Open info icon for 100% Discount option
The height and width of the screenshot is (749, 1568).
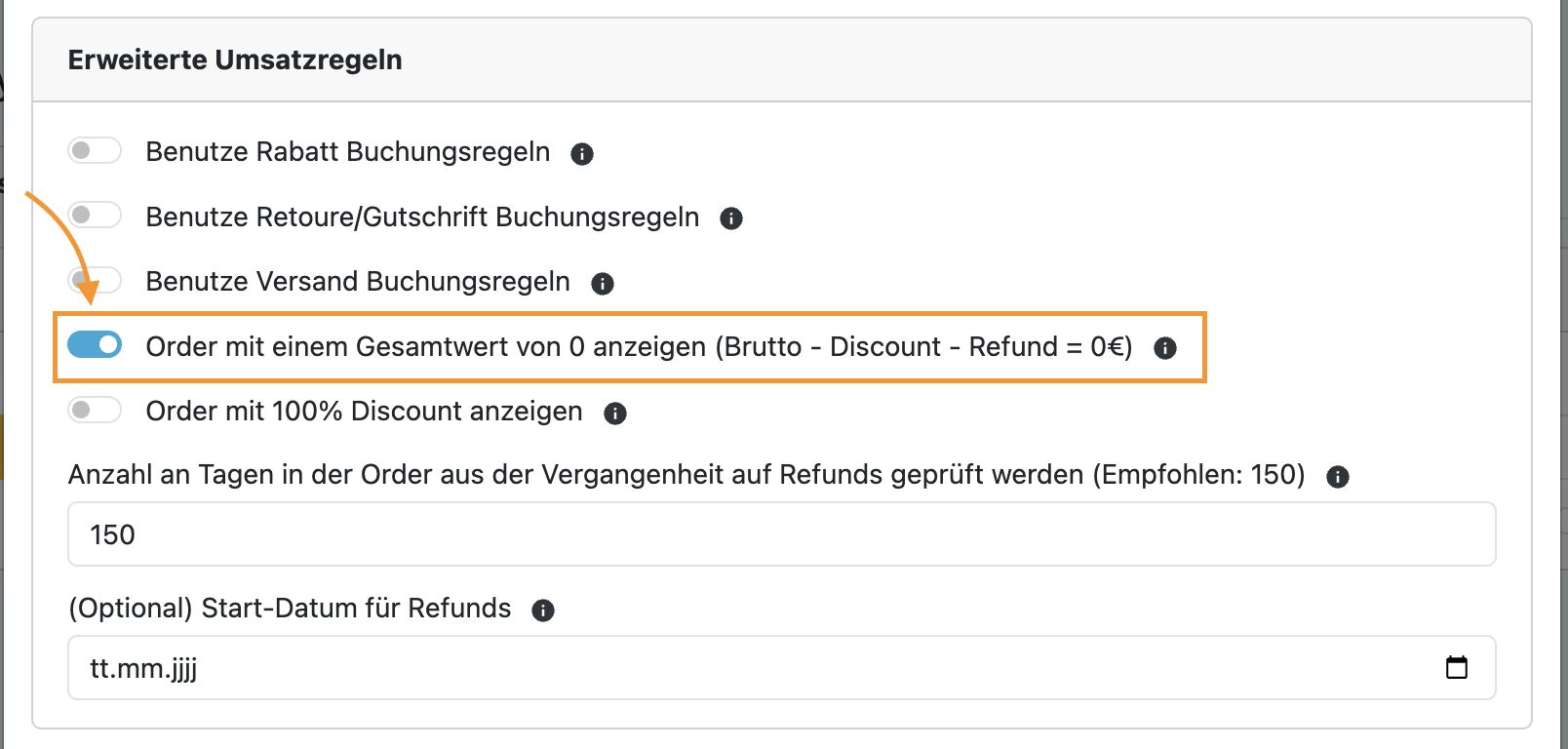pos(615,414)
